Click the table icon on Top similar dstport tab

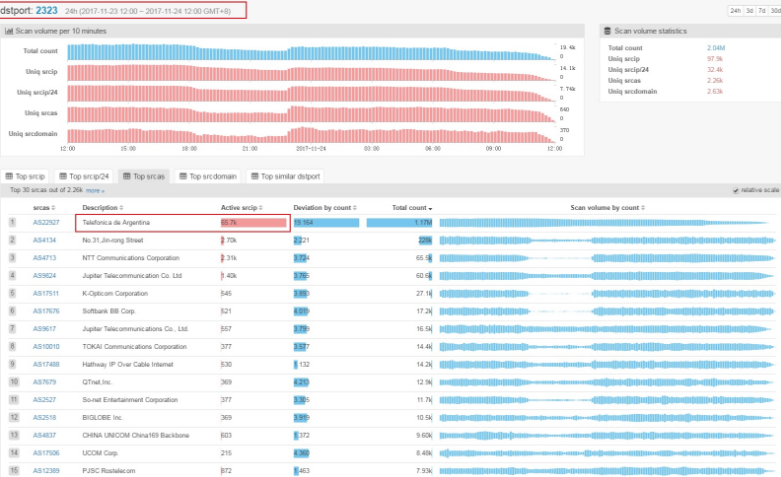pos(253,176)
